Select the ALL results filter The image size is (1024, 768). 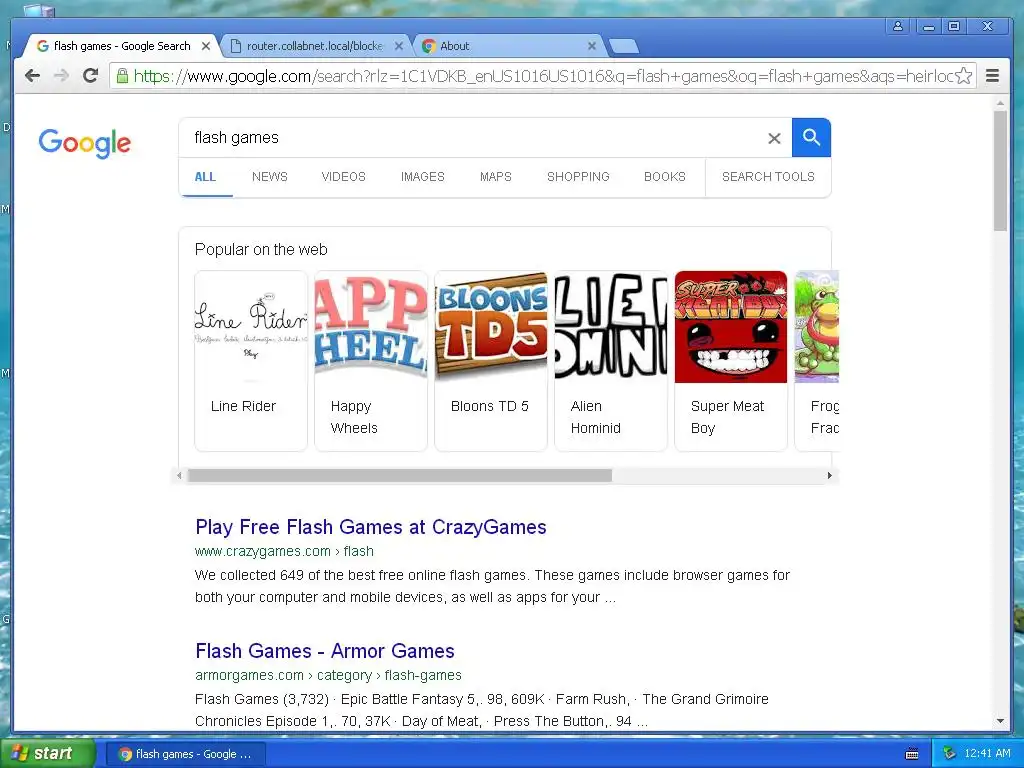point(205,177)
